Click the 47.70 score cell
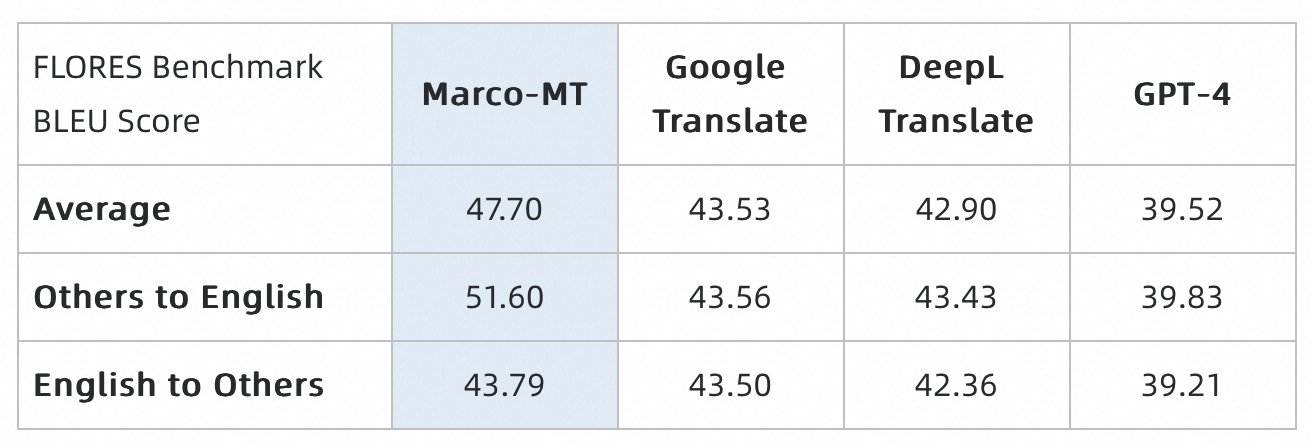The width and height of the screenshot is (1312, 444). tap(504, 209)
